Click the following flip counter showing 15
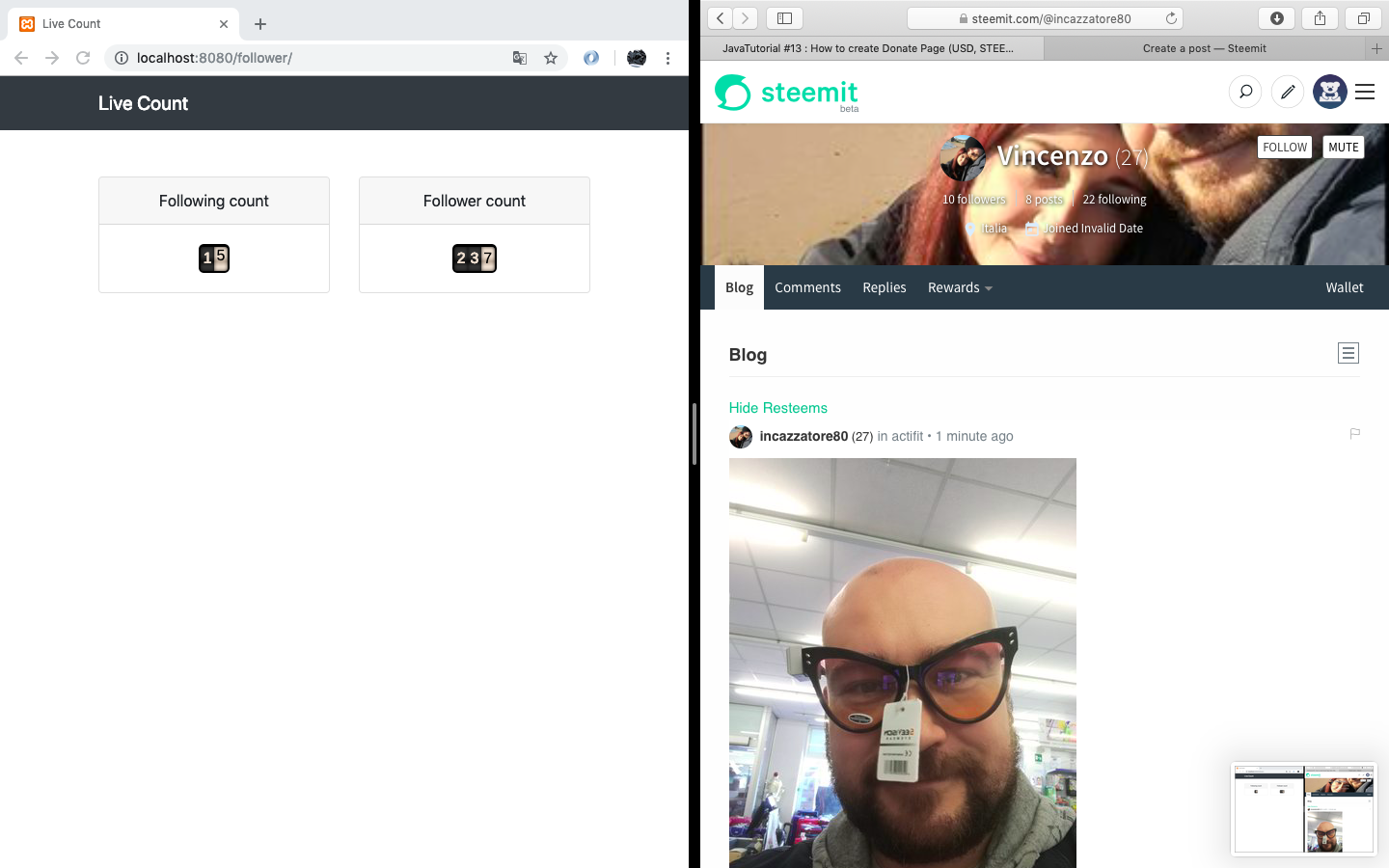The height and width of the screenshot is (868, 1389). pos(214,258)
